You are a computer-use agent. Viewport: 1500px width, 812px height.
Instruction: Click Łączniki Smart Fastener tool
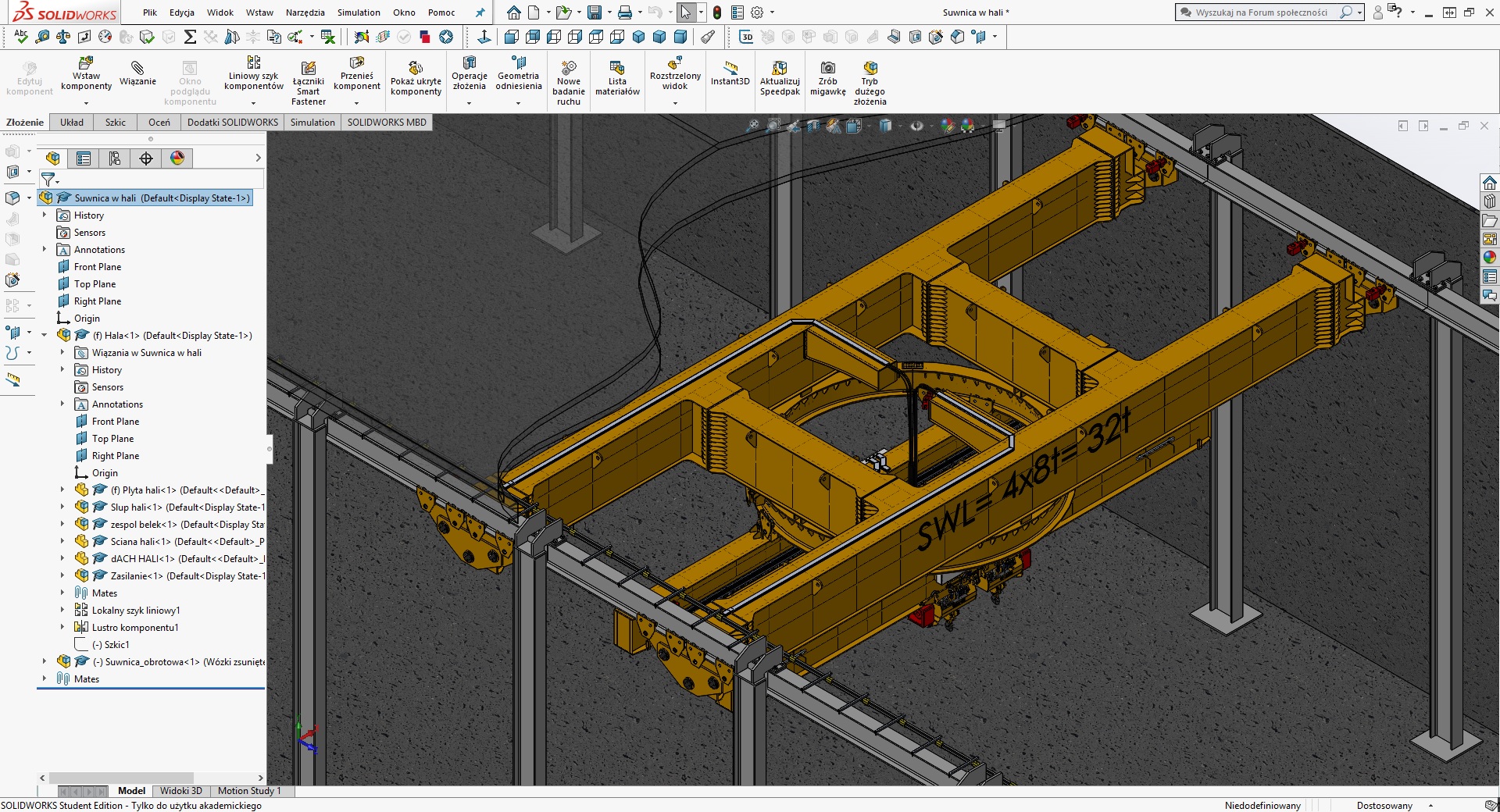coord(309,82)
